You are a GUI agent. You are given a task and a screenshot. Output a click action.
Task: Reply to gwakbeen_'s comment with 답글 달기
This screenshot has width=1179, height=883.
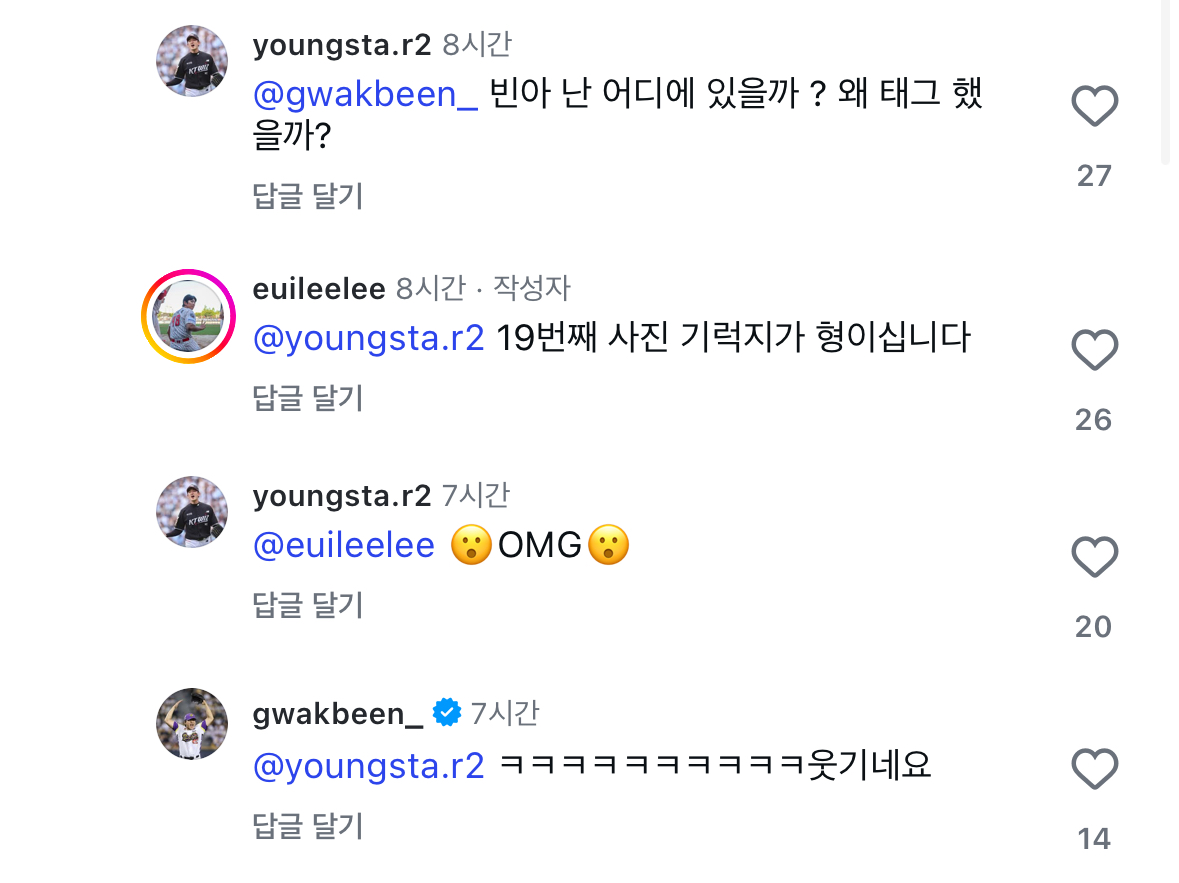coord(308,826)
